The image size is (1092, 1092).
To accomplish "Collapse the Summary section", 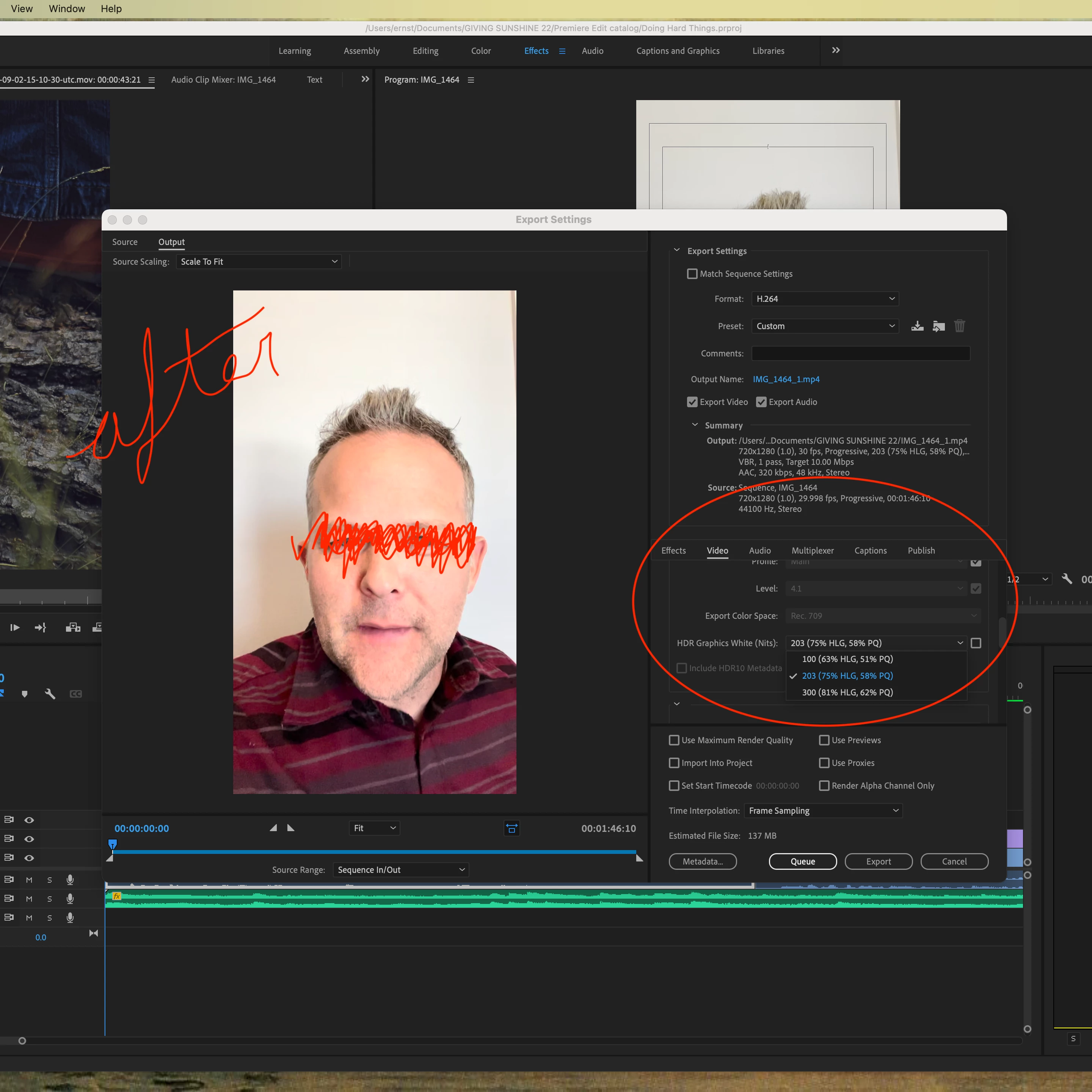I will point(695,425).
